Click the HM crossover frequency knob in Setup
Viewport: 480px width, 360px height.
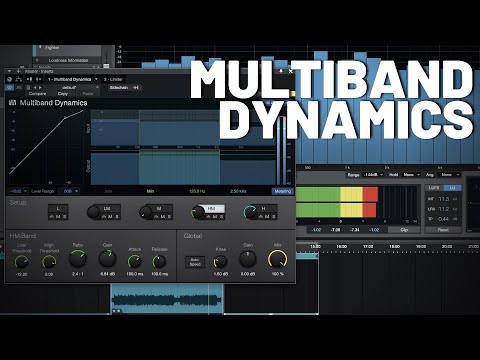tap(198, 212)
